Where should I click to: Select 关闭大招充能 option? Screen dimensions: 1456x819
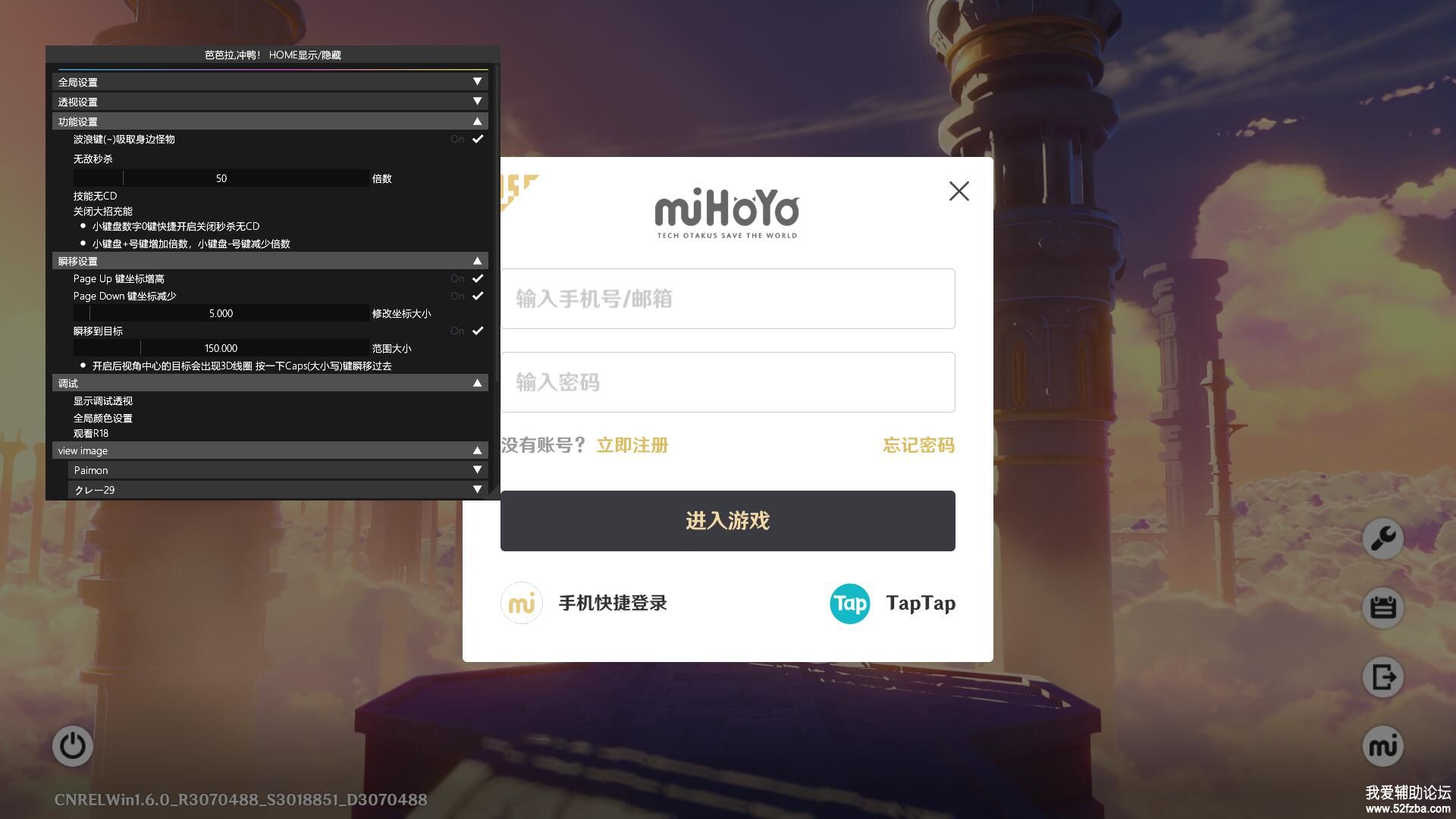point(102,211)
